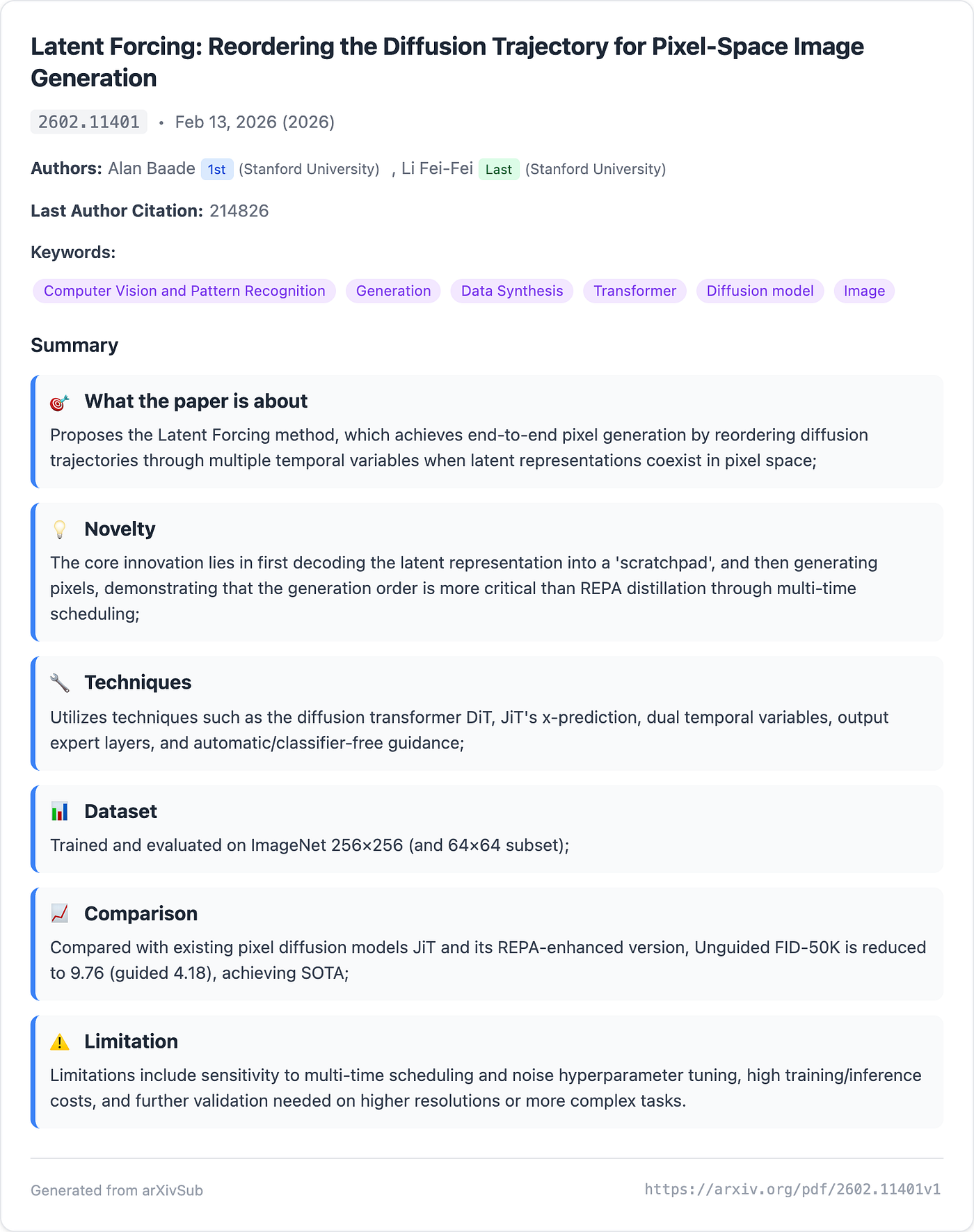Click the 1st author badge

[x=217, y=169]
